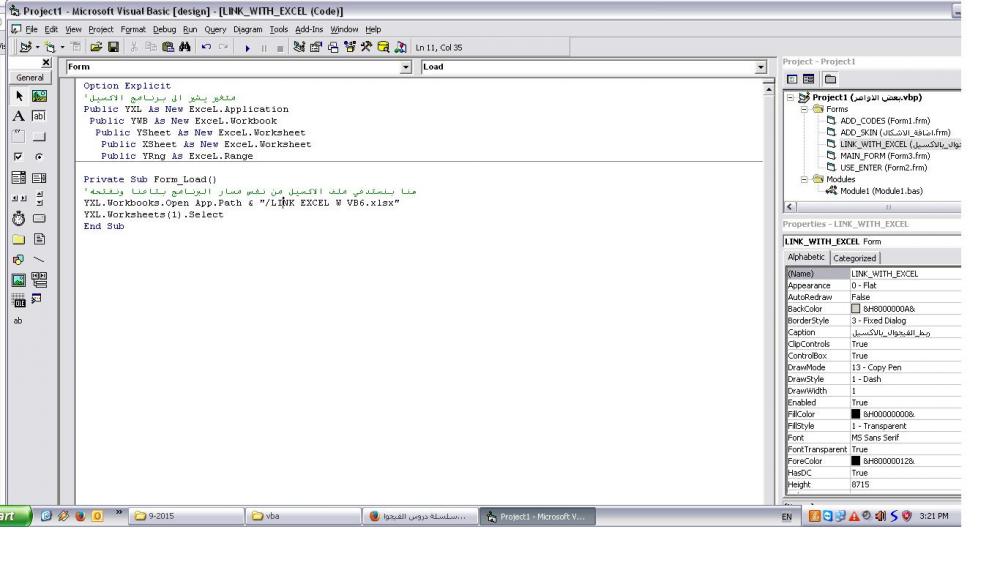Click the BackColor color swatch

(856, 309)
